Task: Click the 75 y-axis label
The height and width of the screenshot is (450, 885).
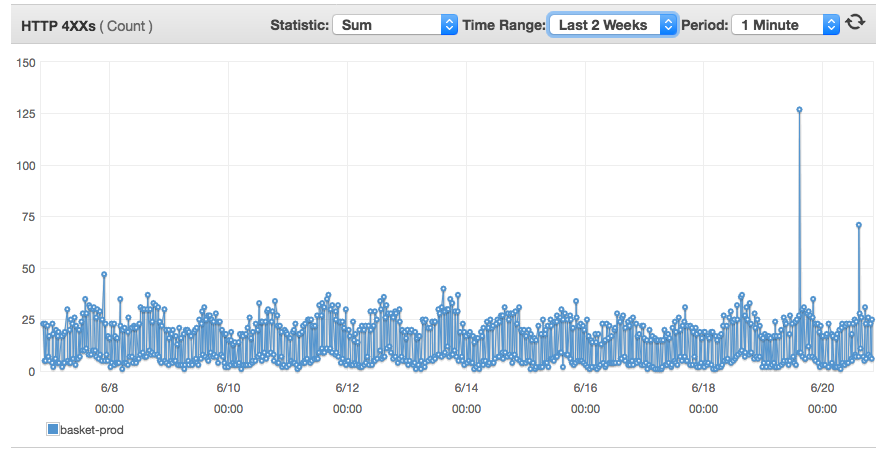Action: [x=28, y=217]
